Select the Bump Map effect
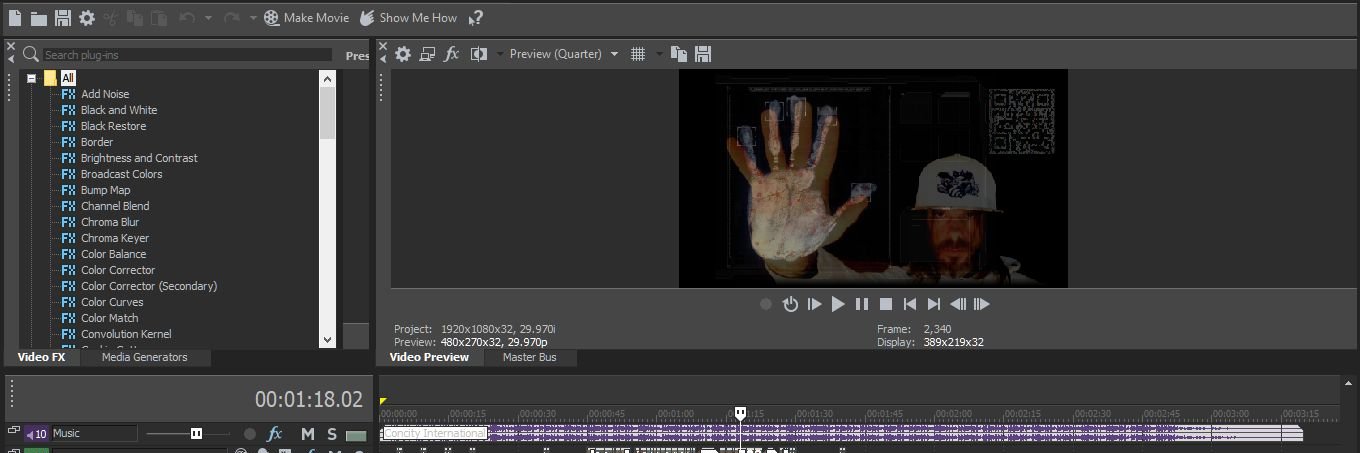 105,190
